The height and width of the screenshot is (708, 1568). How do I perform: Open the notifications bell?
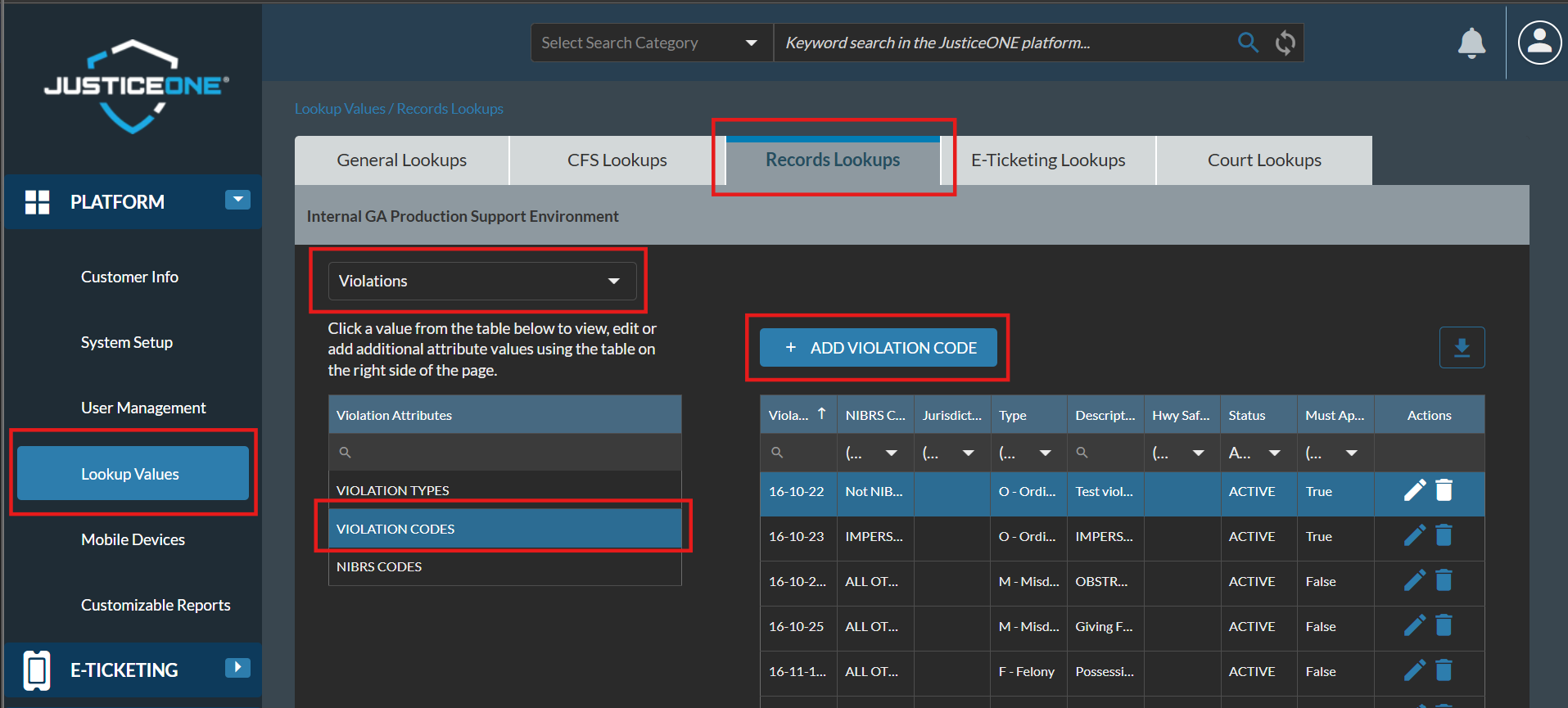coord(1471,43)
